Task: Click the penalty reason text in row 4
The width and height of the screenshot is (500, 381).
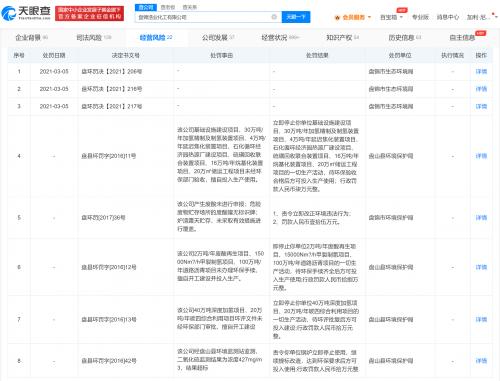Action: tap(221, 154)
